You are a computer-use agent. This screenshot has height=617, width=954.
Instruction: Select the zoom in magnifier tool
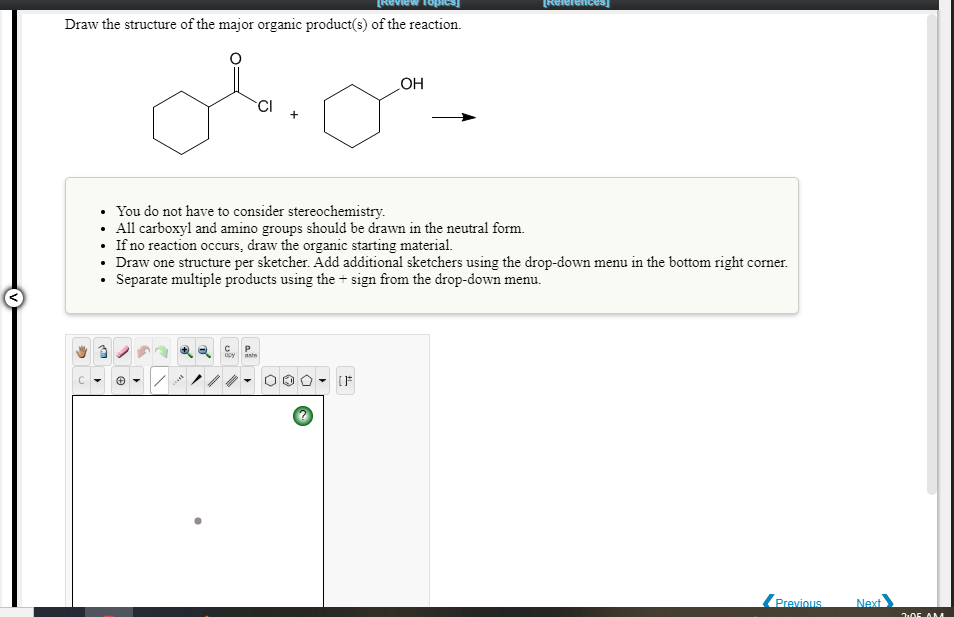(x=185, y=352)
